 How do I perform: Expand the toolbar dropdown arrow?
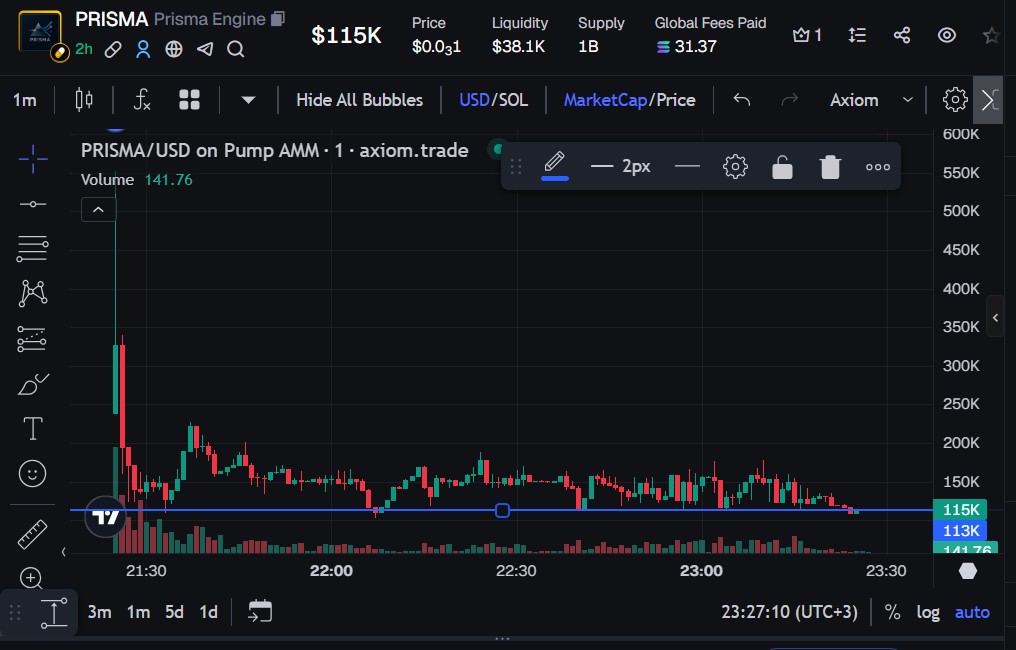click(248, 100)
